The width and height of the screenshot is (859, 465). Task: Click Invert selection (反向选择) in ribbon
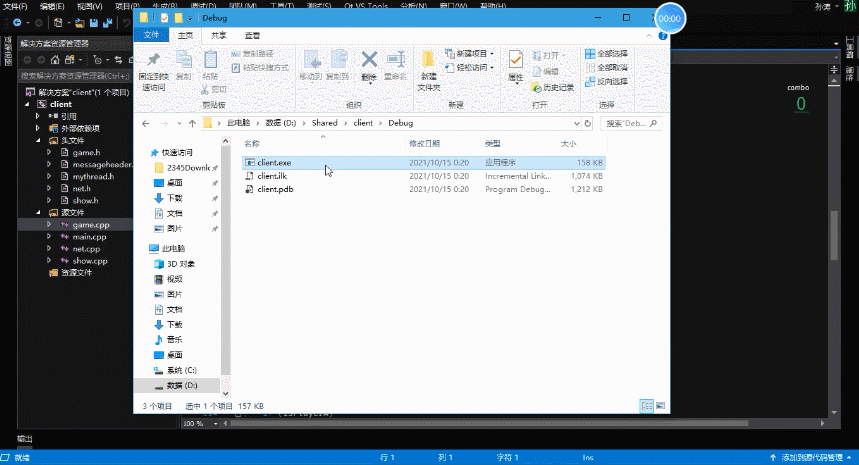[x=606, y=81]
